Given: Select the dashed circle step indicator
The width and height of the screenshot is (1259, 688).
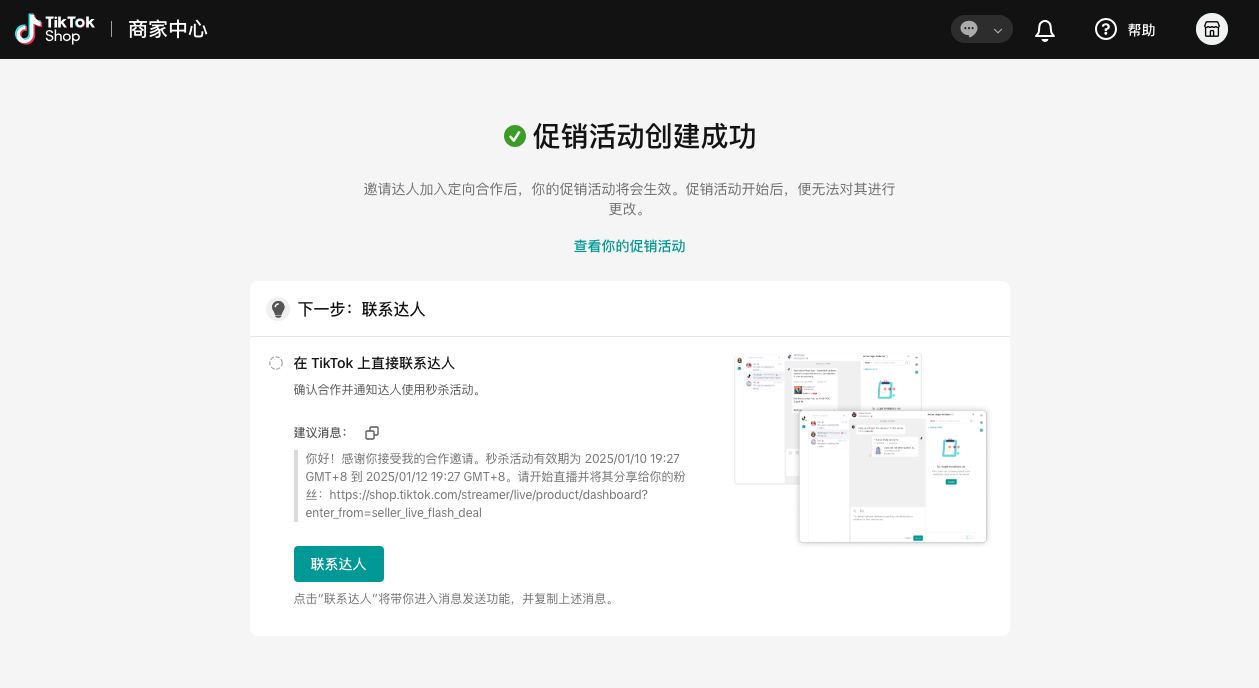Looking at the screenshot, I should point(276,363).
